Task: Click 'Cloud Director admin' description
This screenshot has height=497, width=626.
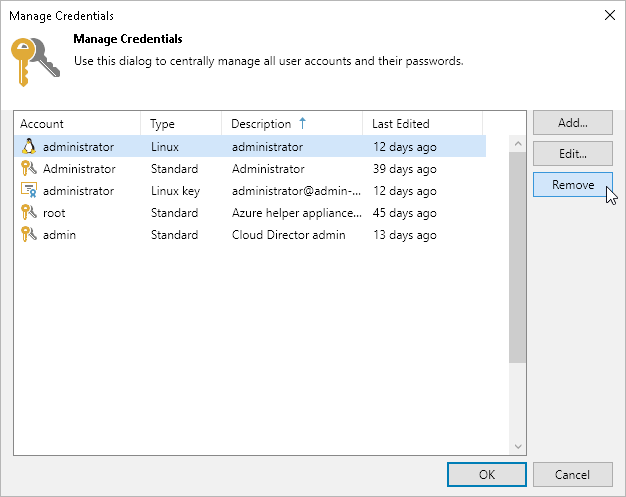Action: tap(289, 235)
